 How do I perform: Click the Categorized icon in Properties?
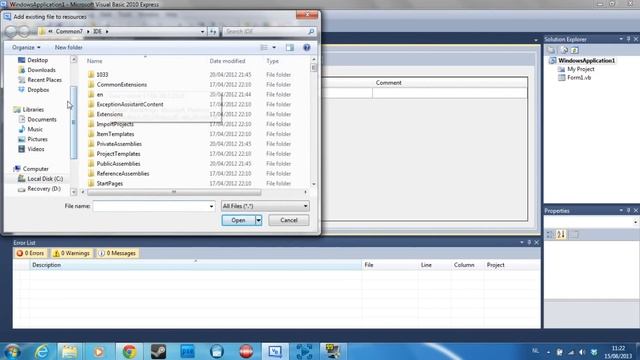tap(550, 234)
